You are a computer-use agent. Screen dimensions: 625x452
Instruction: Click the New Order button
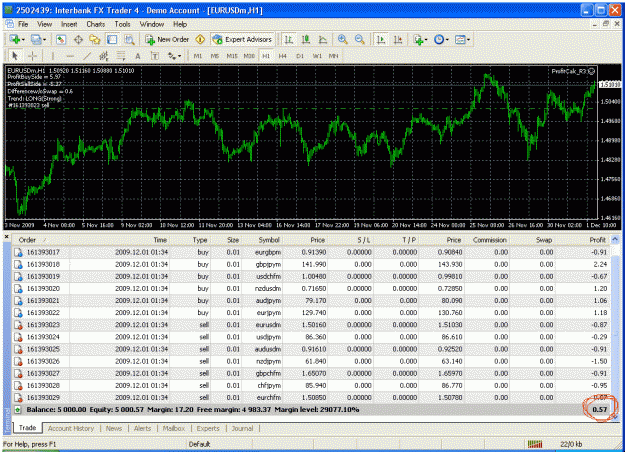[167, 39]
